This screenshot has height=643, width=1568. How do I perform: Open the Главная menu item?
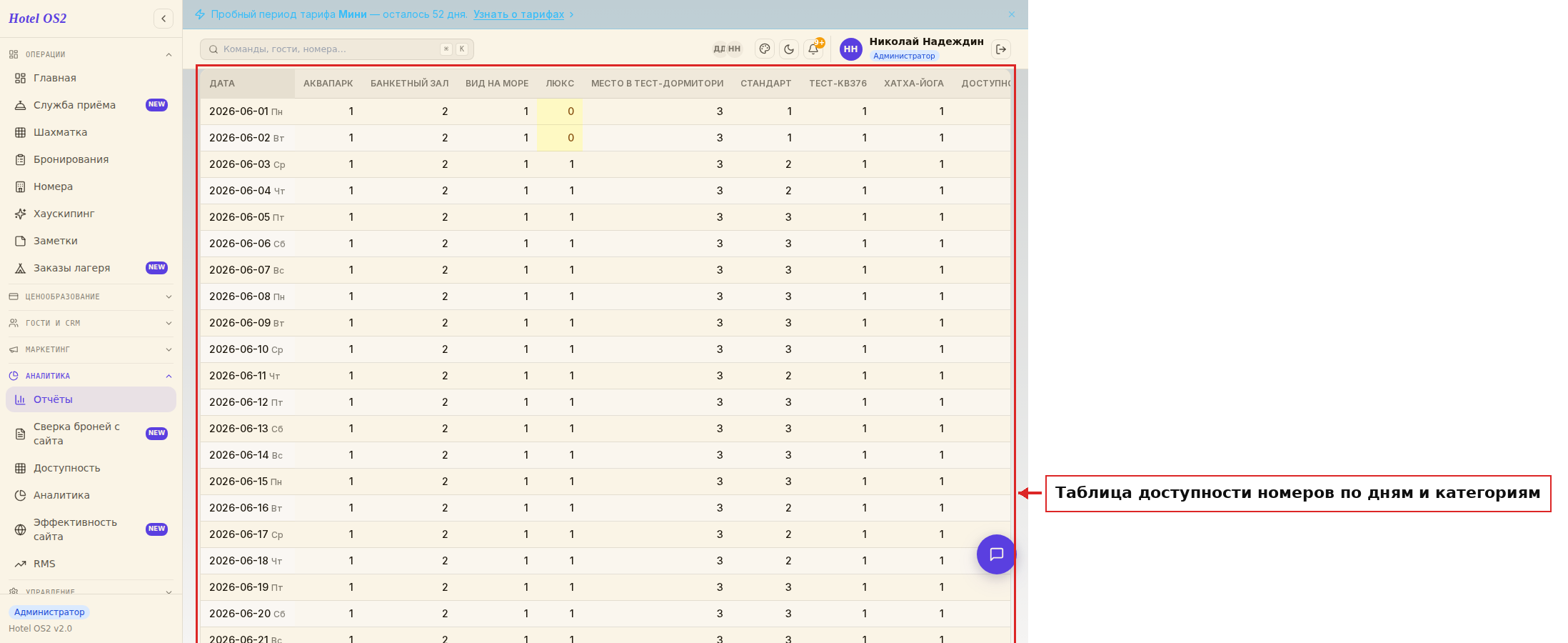pos(91,78)
